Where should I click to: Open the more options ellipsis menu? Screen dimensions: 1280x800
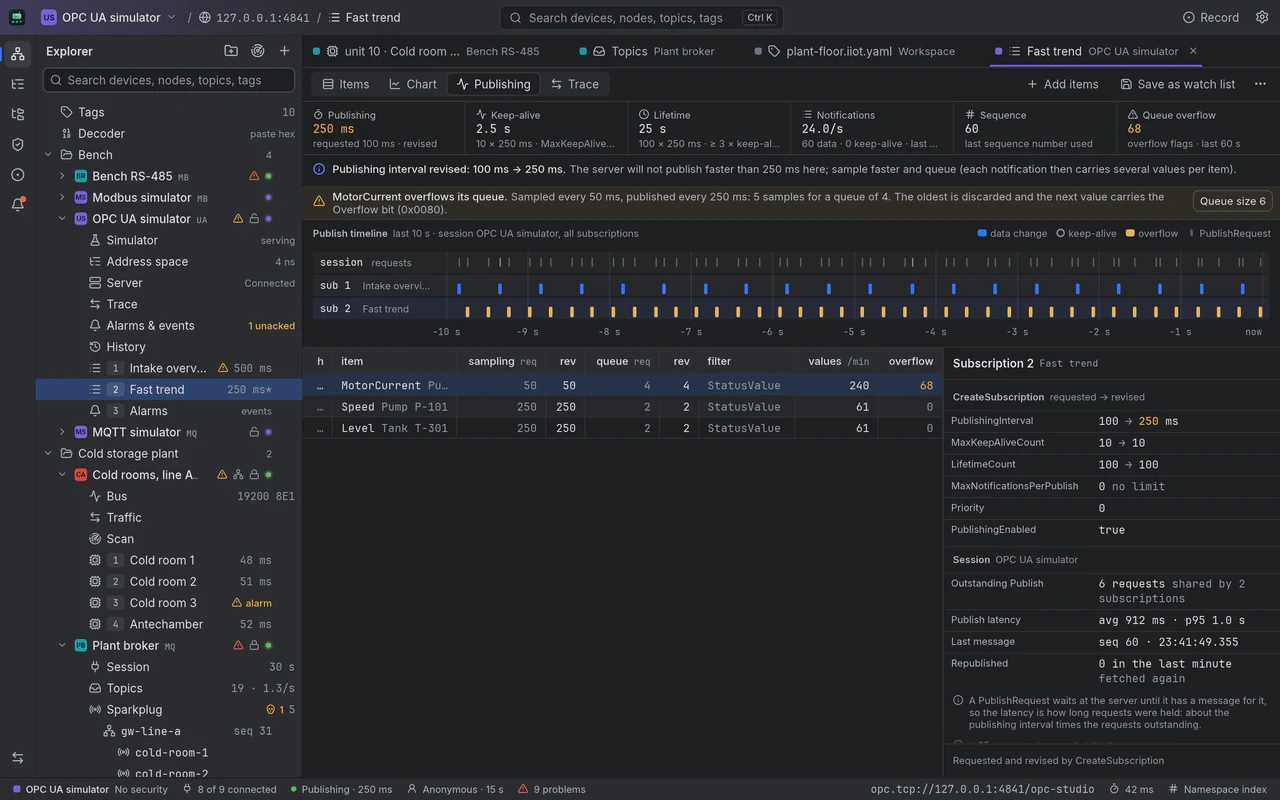(1260, 84)
